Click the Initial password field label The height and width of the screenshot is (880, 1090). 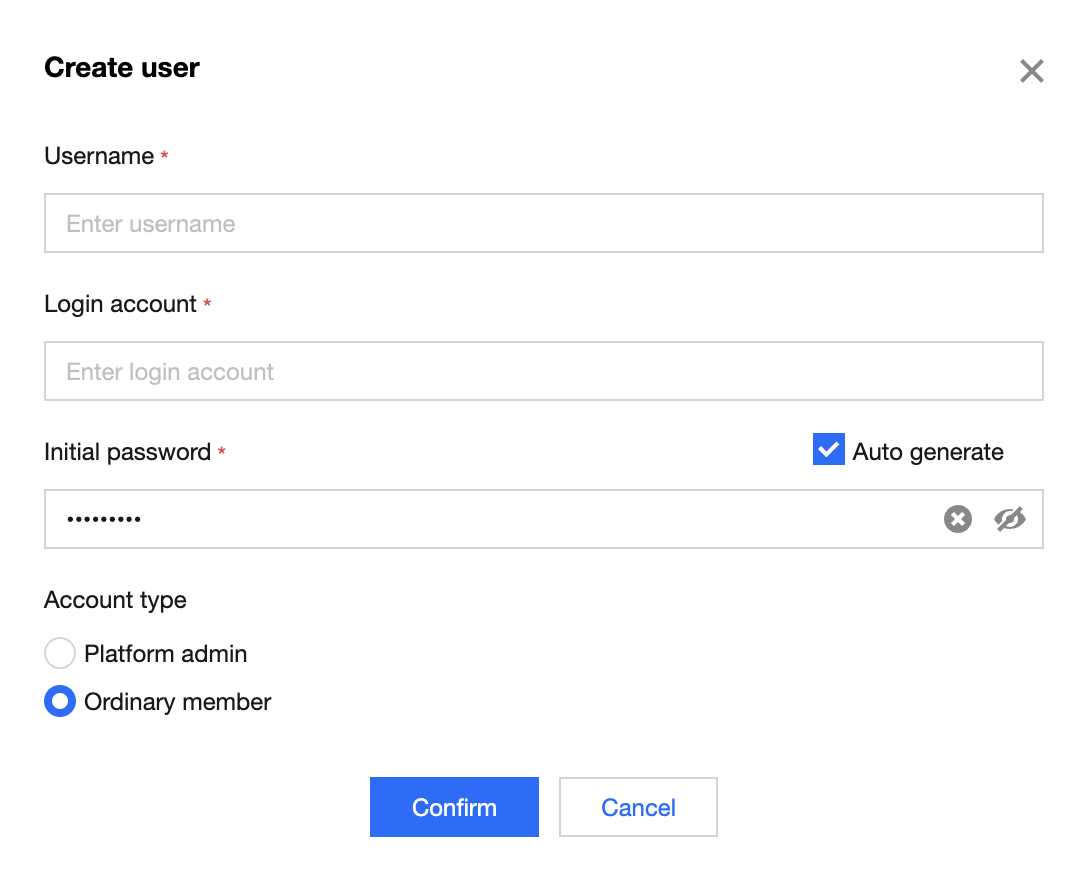point(127,452)
